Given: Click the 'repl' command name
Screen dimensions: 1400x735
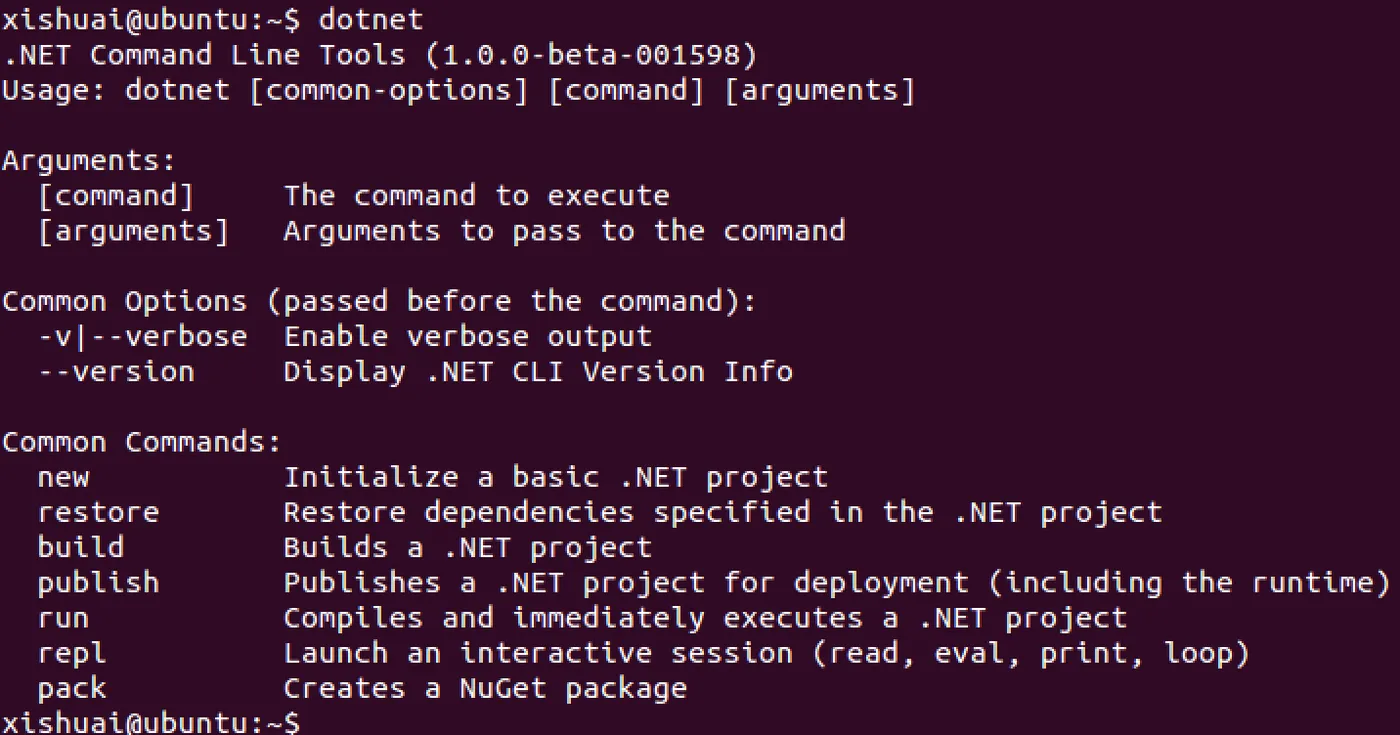Looking at the screenshot, I should click(x=71, y=653).
